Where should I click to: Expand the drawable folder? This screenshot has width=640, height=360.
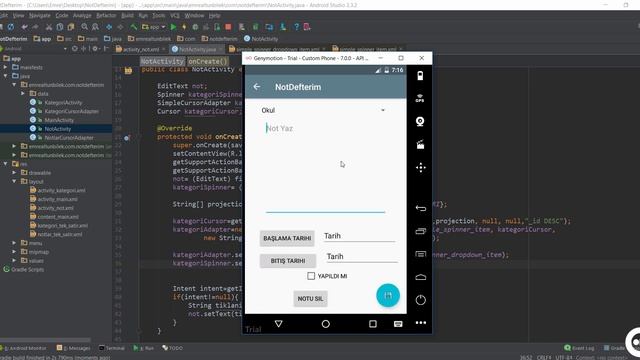(14, 173)
